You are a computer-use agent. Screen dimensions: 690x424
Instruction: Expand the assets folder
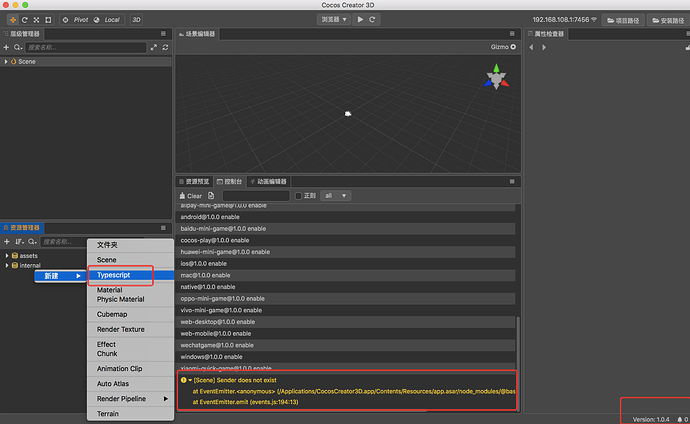(x=7, y=256)
